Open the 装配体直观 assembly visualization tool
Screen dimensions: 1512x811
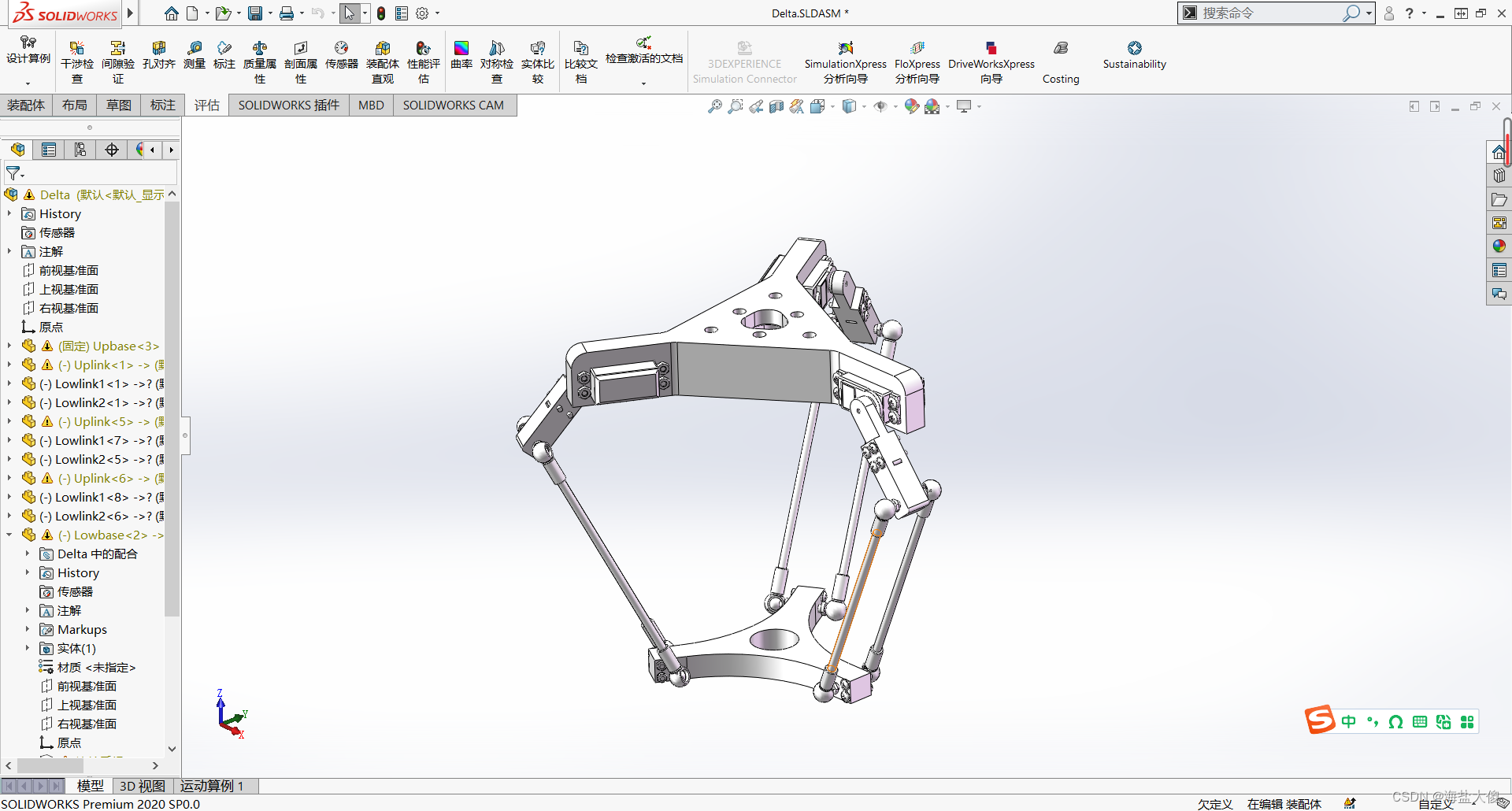383,61
